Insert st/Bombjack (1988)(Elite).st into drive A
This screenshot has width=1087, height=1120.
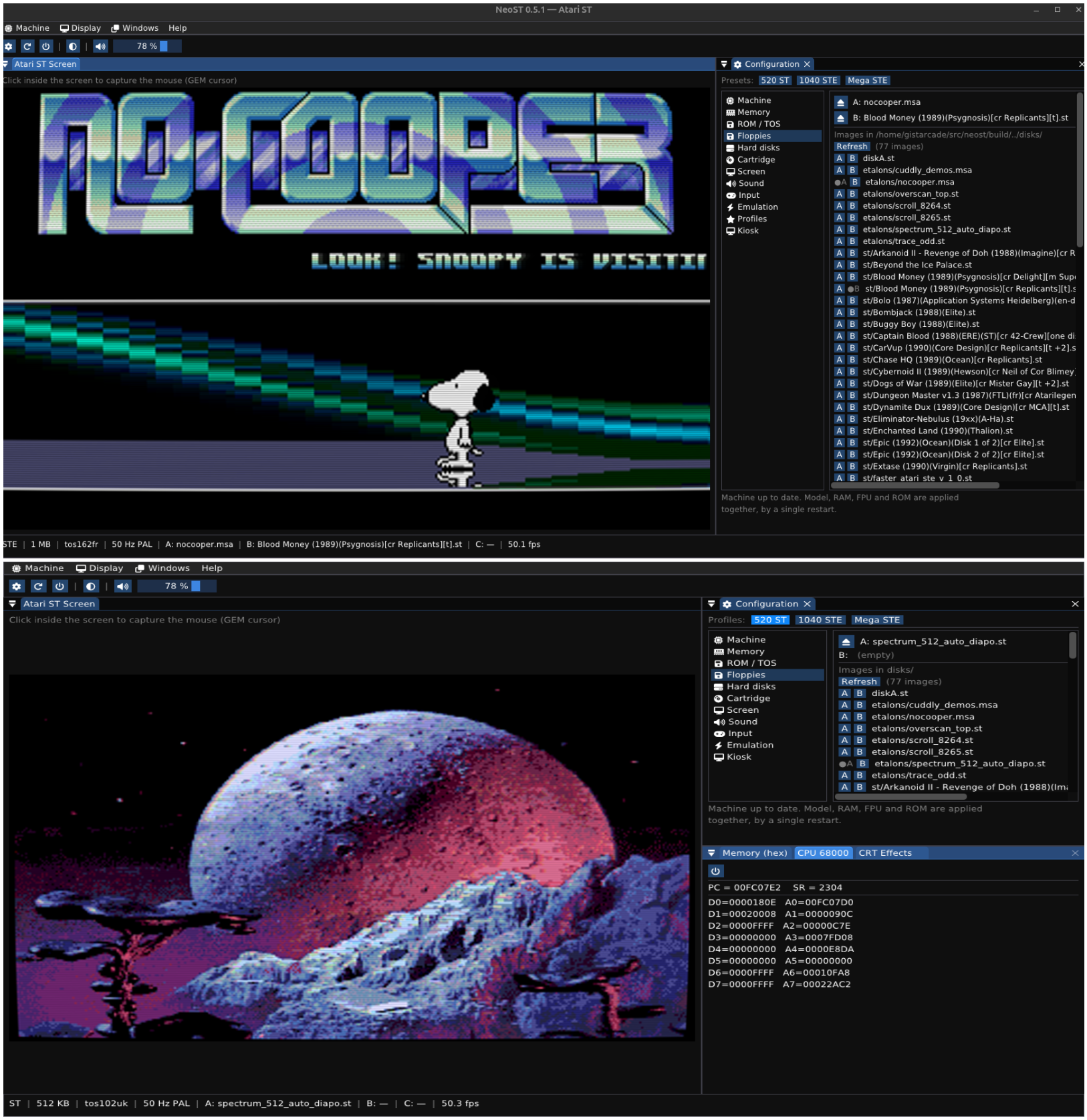pos(840,312)
